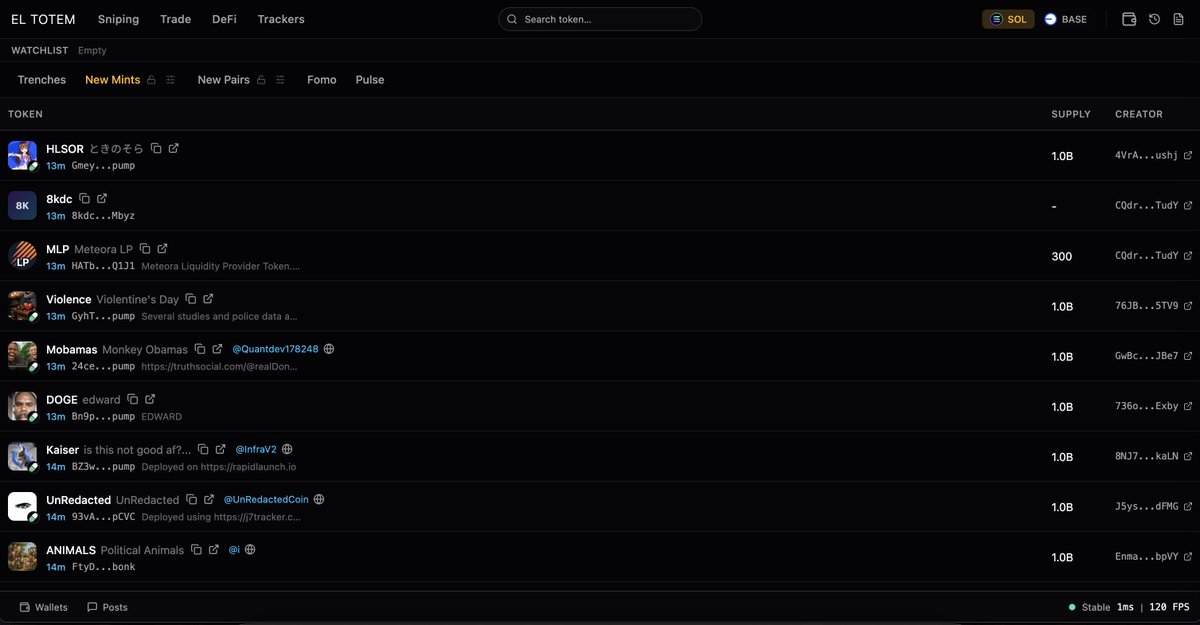Open the @InfraV2 profile link
Image resolution: width=1200 pixels, height=625 pixels.
coord(256,449)
